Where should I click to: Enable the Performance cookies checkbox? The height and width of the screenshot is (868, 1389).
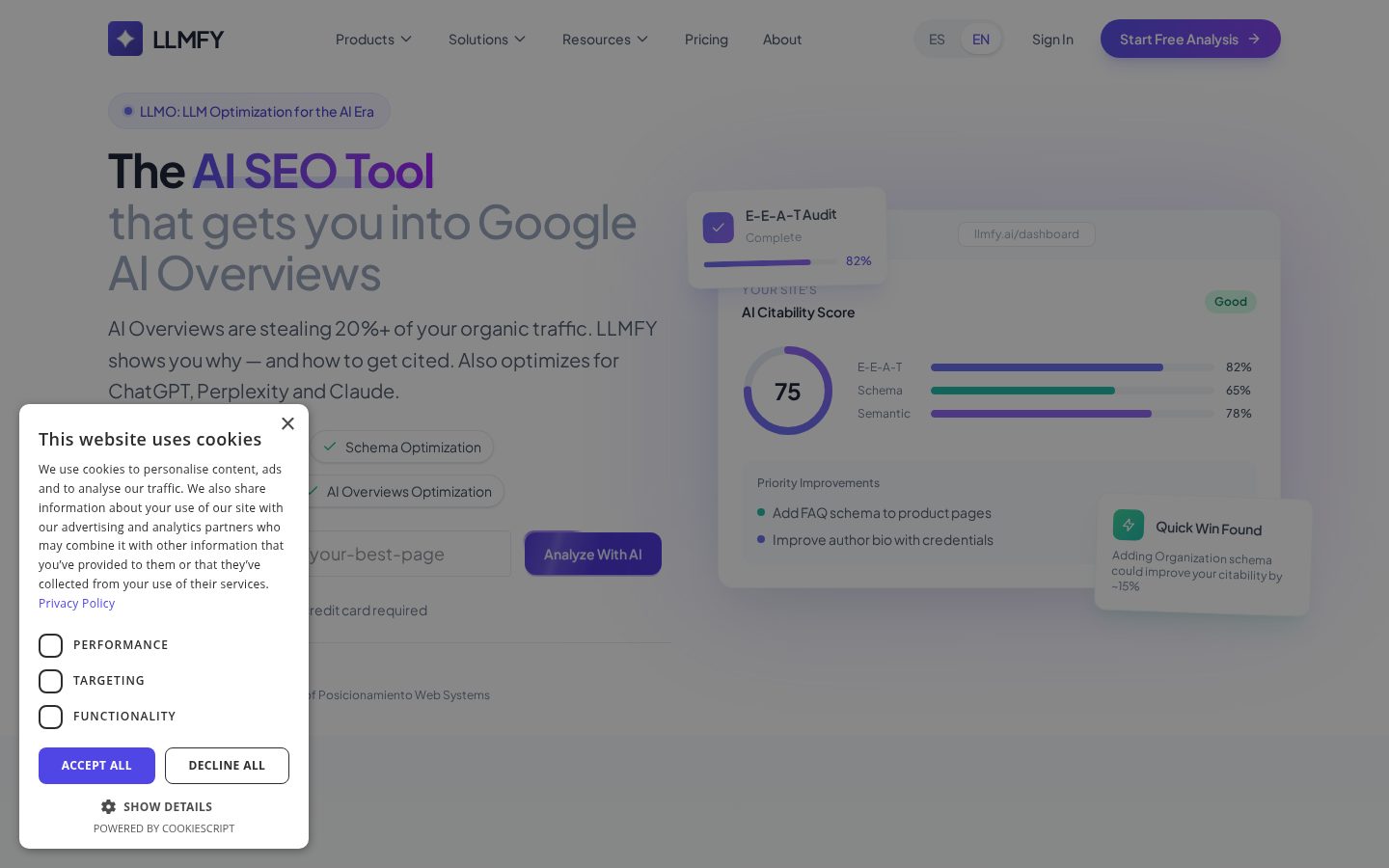pyautogui.click(x=51, y=645)
